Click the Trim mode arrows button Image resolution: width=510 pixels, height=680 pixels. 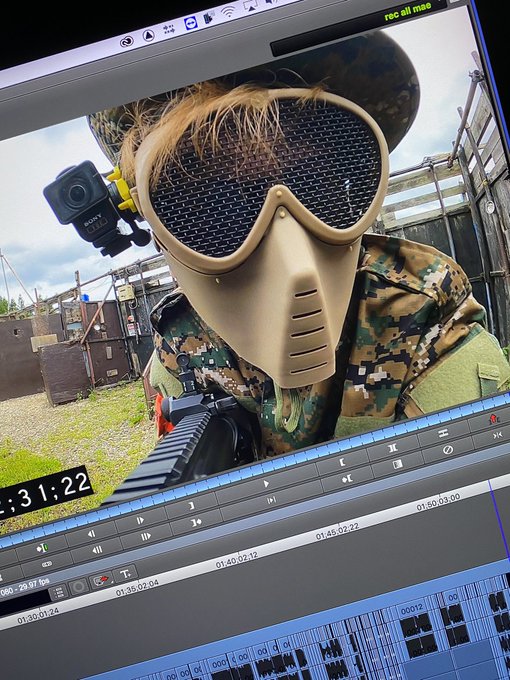click(x=497, y=435)
